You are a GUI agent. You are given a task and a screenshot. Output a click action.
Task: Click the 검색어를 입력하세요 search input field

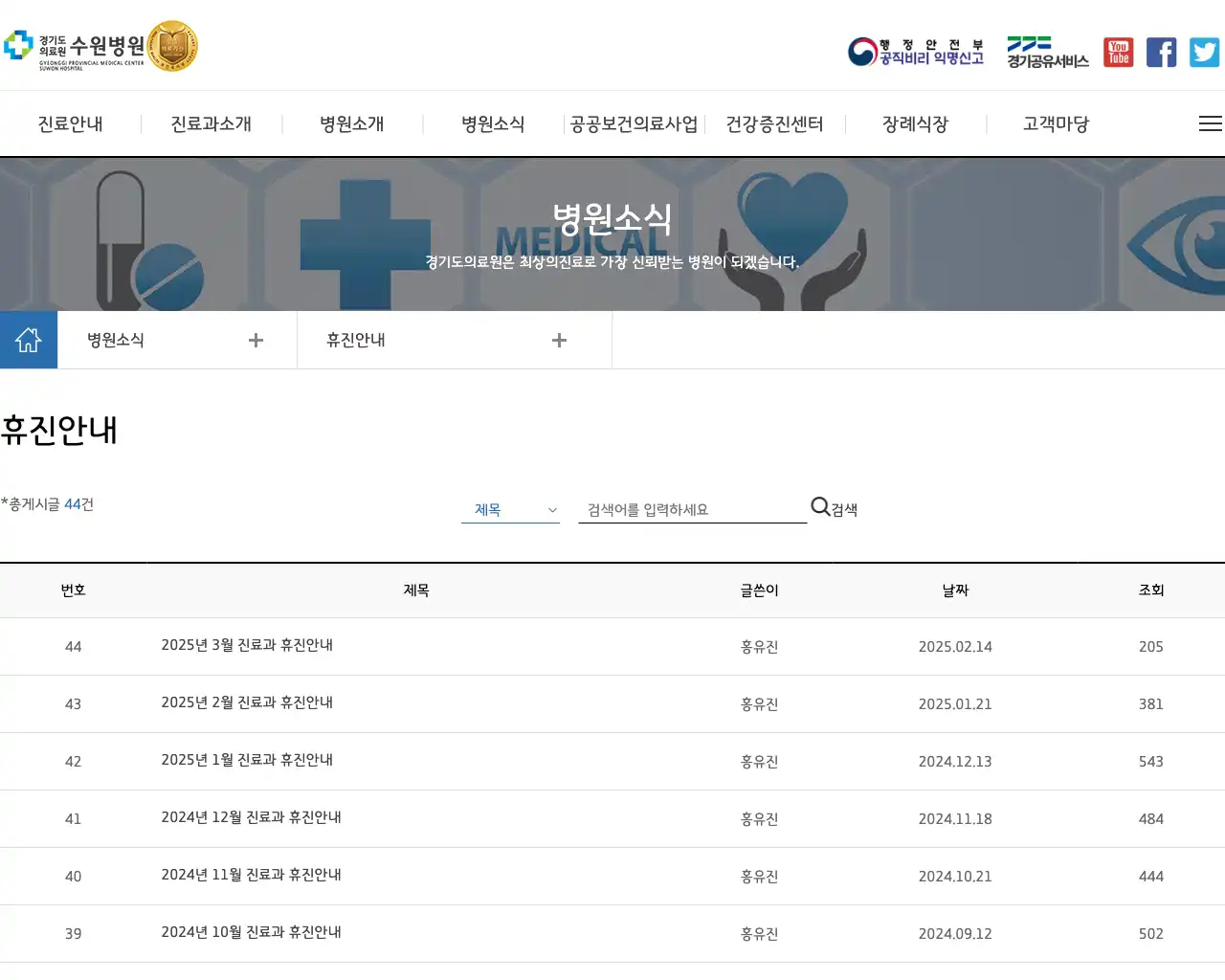(x=691, y=508)
